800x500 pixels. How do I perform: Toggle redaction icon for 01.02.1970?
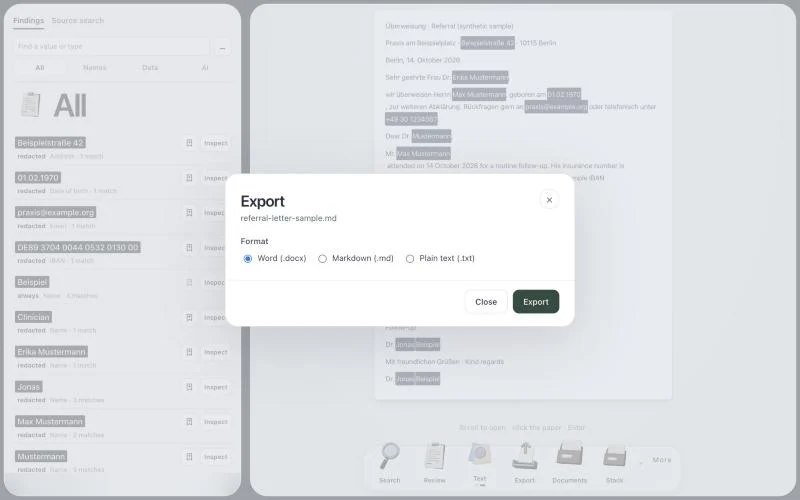coord(189,178)
